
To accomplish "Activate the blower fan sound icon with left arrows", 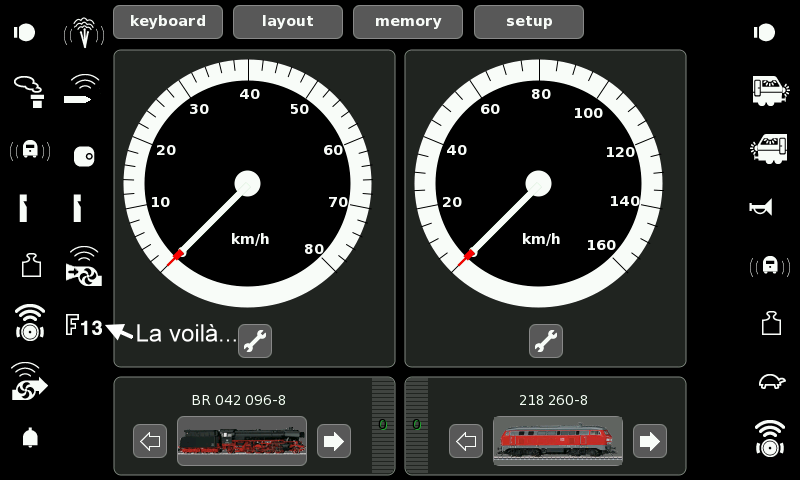I will click(x=84, y=266).
